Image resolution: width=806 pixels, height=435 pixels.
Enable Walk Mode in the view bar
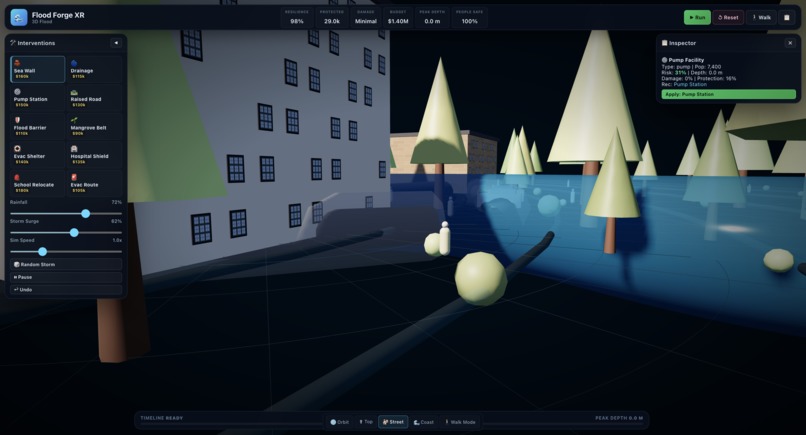pyautogui.click(x=460, y=422)
